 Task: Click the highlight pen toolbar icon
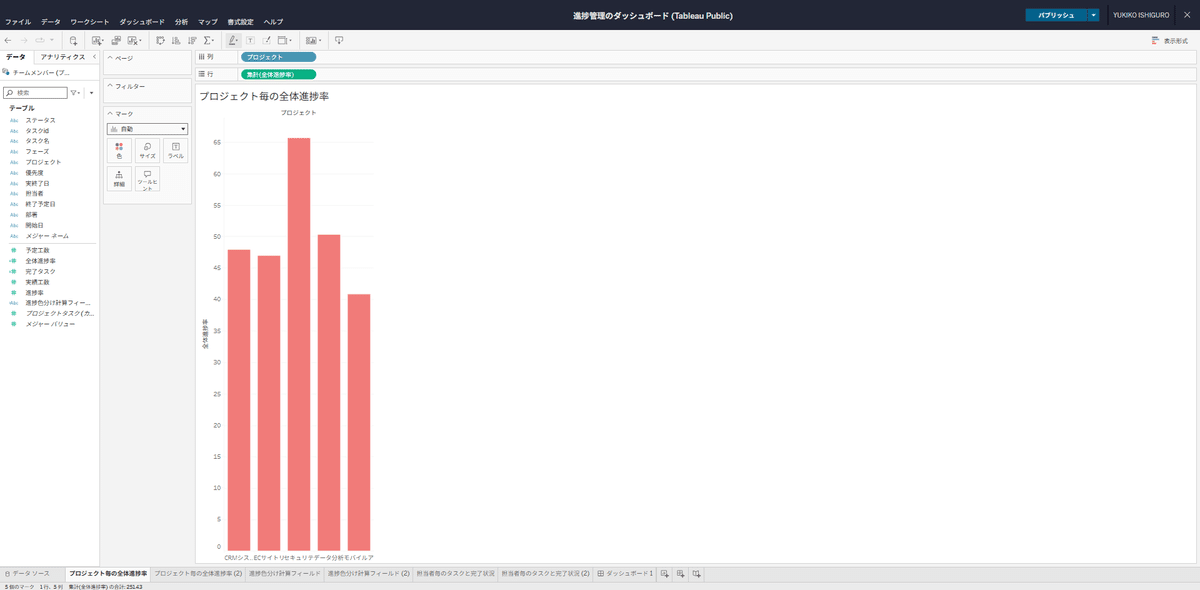(234, 41)
